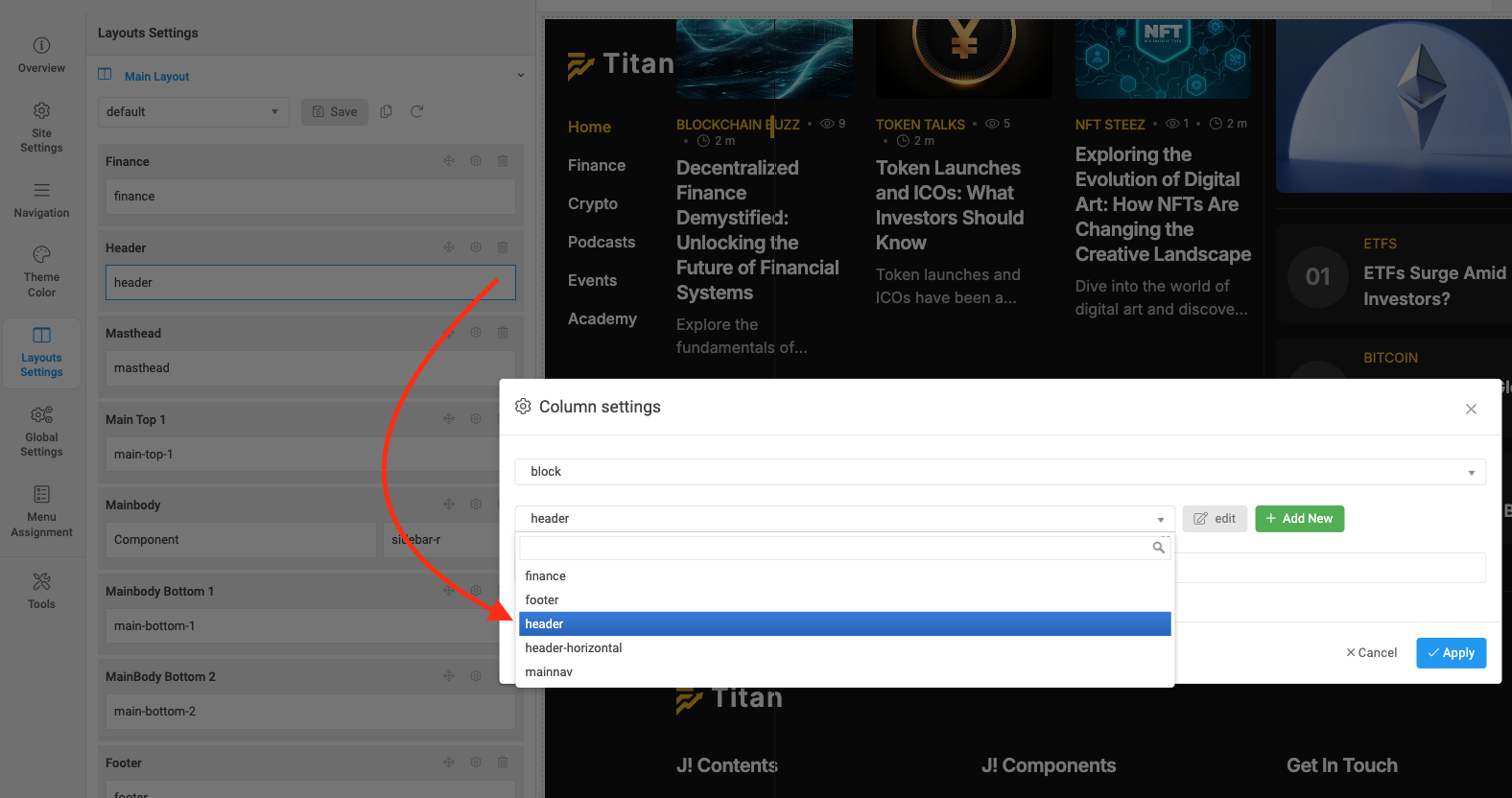Open the Navigation settings panel
Screen dimensions: 1512x798
click(41, 200)
